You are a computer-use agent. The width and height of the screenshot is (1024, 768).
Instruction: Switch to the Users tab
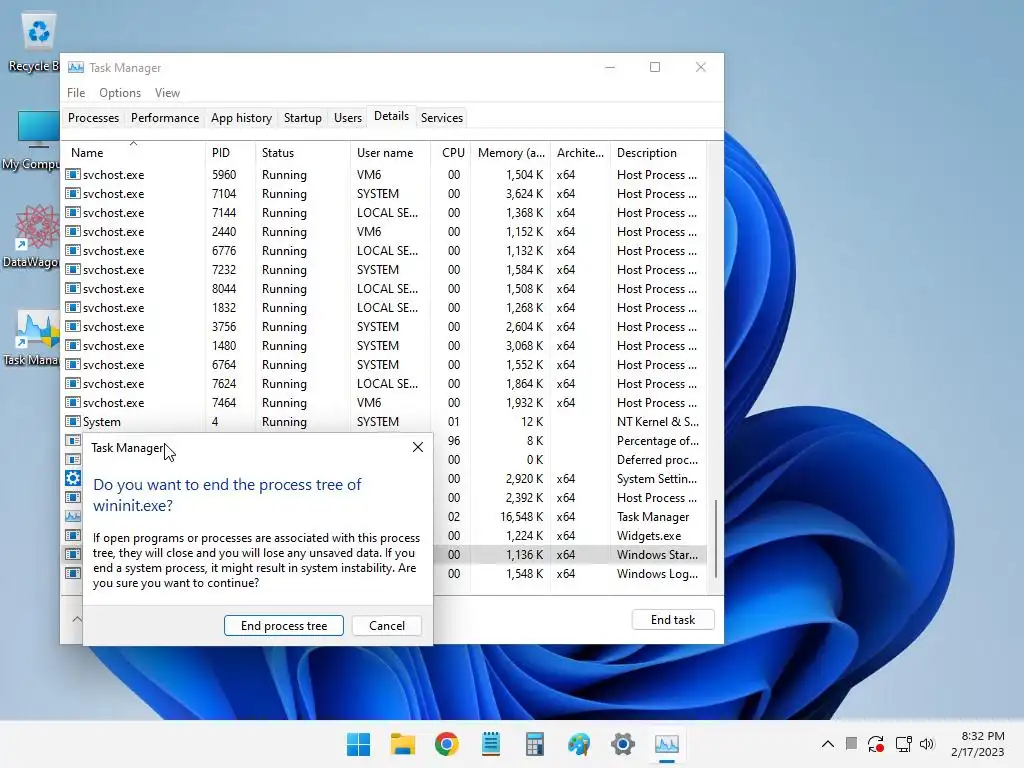pyautogui.click(x=347, y=118)
